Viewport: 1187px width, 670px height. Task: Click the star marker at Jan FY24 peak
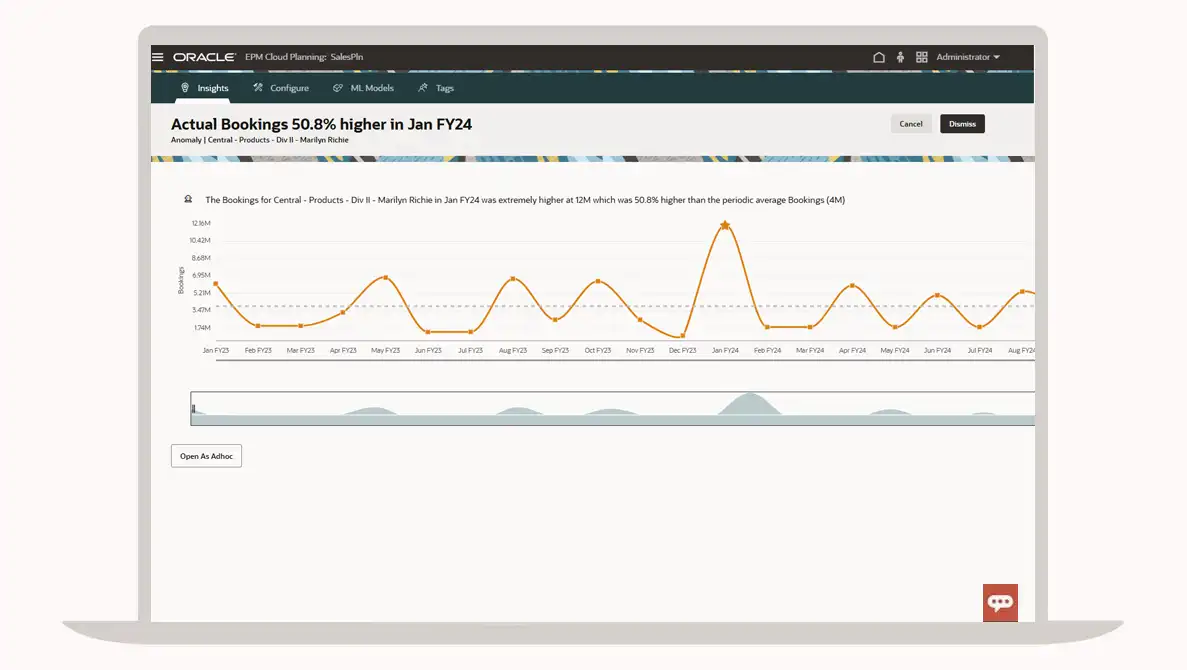pos(725,226)
